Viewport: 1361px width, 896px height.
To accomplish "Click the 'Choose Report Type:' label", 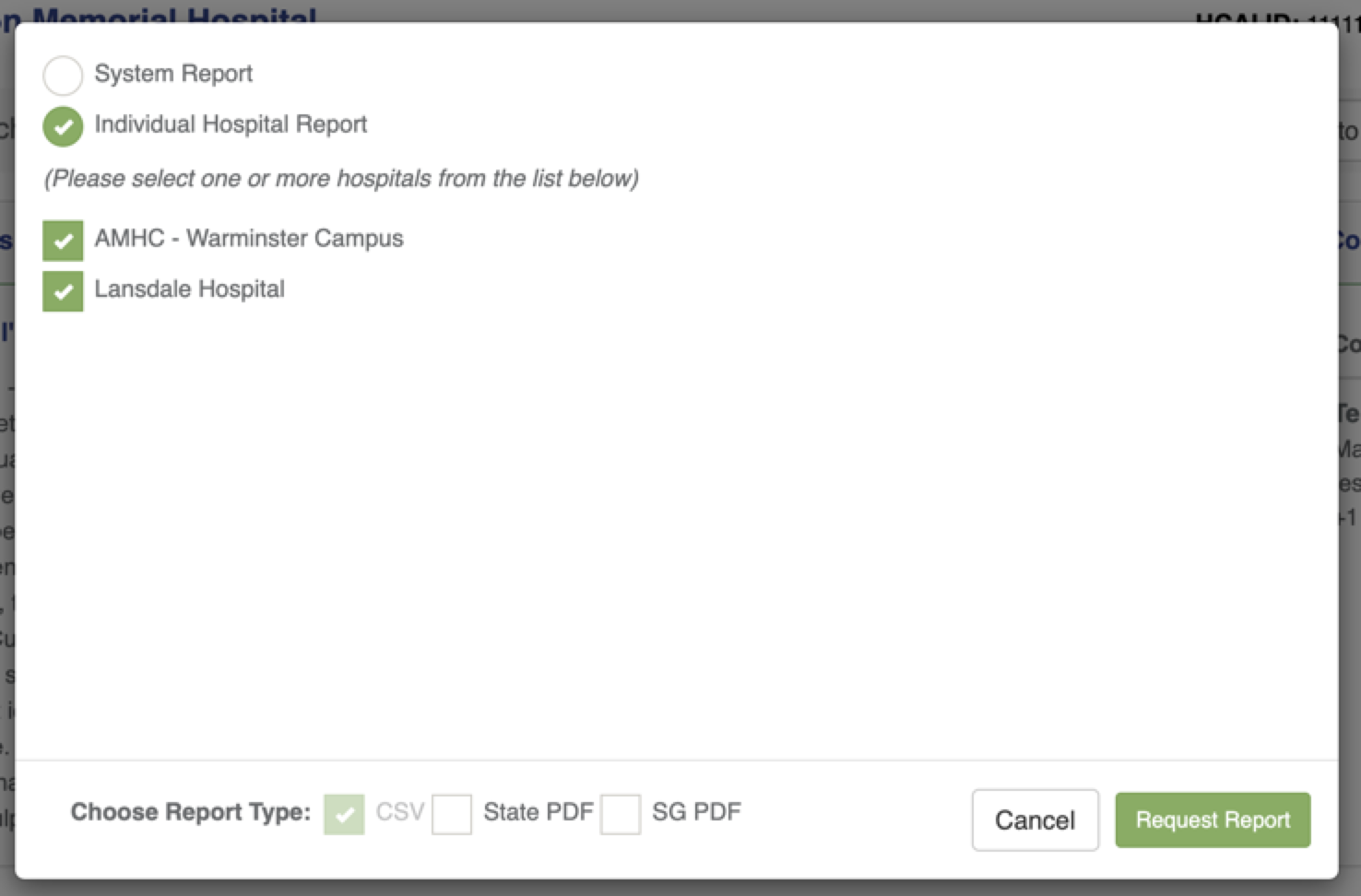I will [191, 812].
